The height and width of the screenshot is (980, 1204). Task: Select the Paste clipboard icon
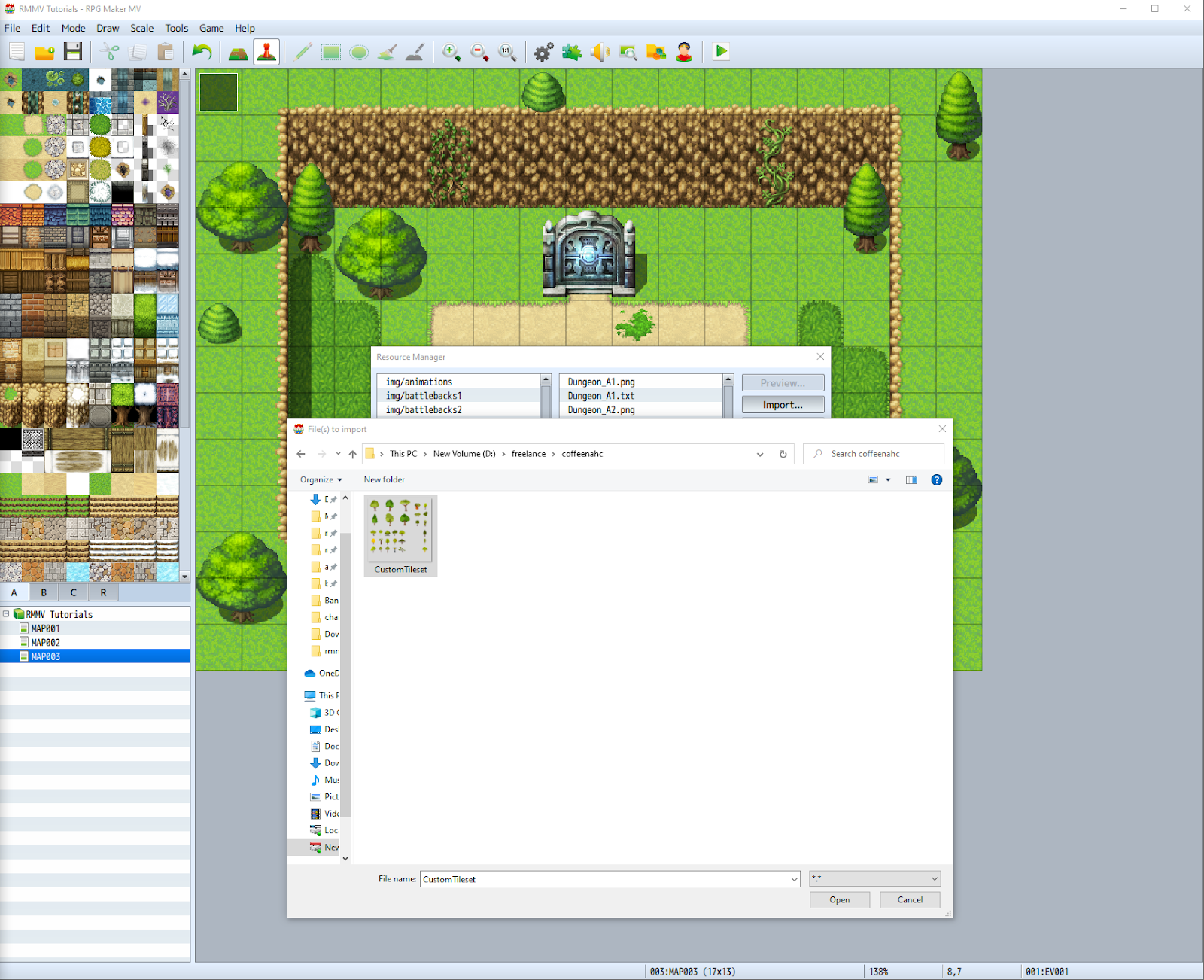pos(166,52)
